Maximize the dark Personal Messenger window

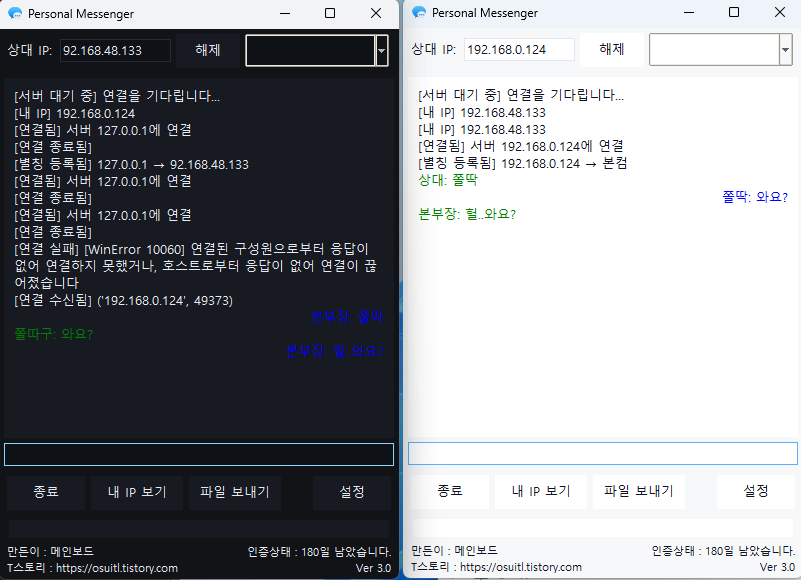[x=330, y=13]
